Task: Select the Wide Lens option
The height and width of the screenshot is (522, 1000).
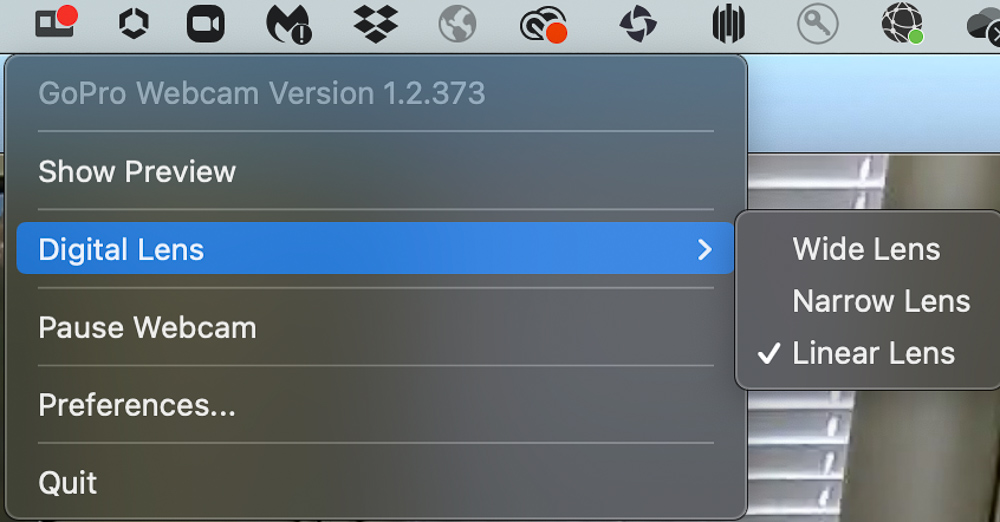Action: tap(867, 249)
